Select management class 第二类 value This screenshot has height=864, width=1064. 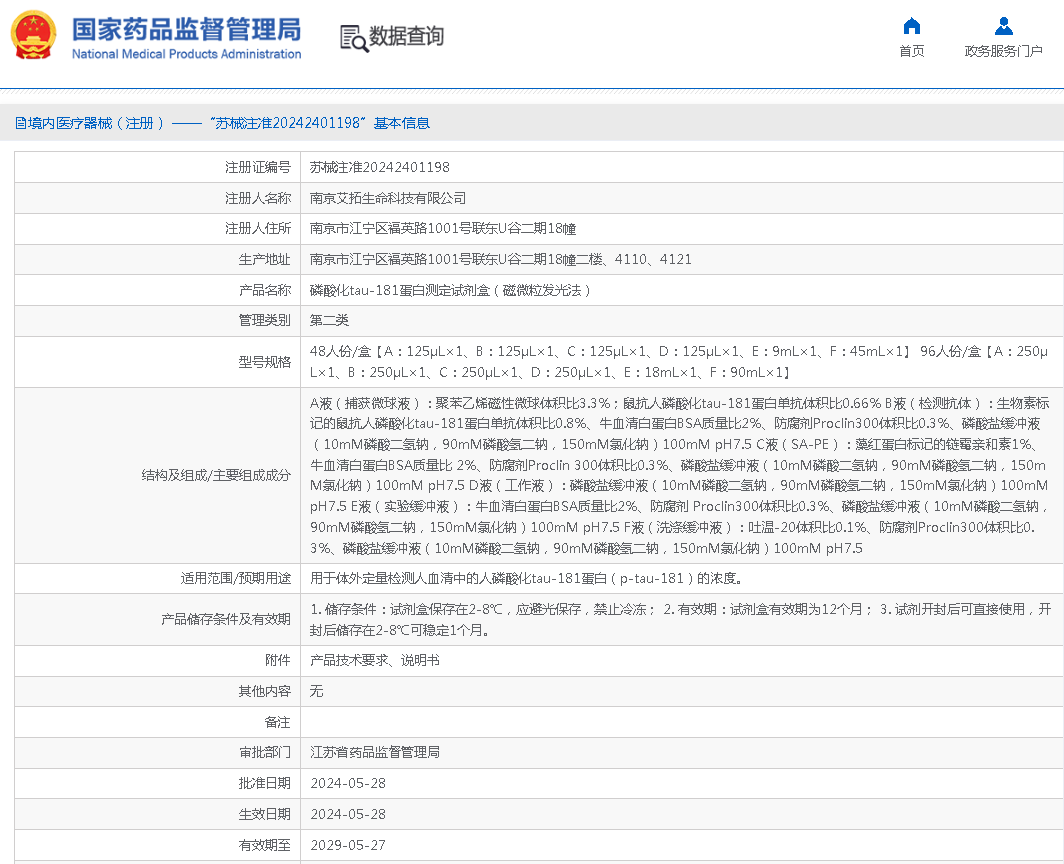coord(329,320)
